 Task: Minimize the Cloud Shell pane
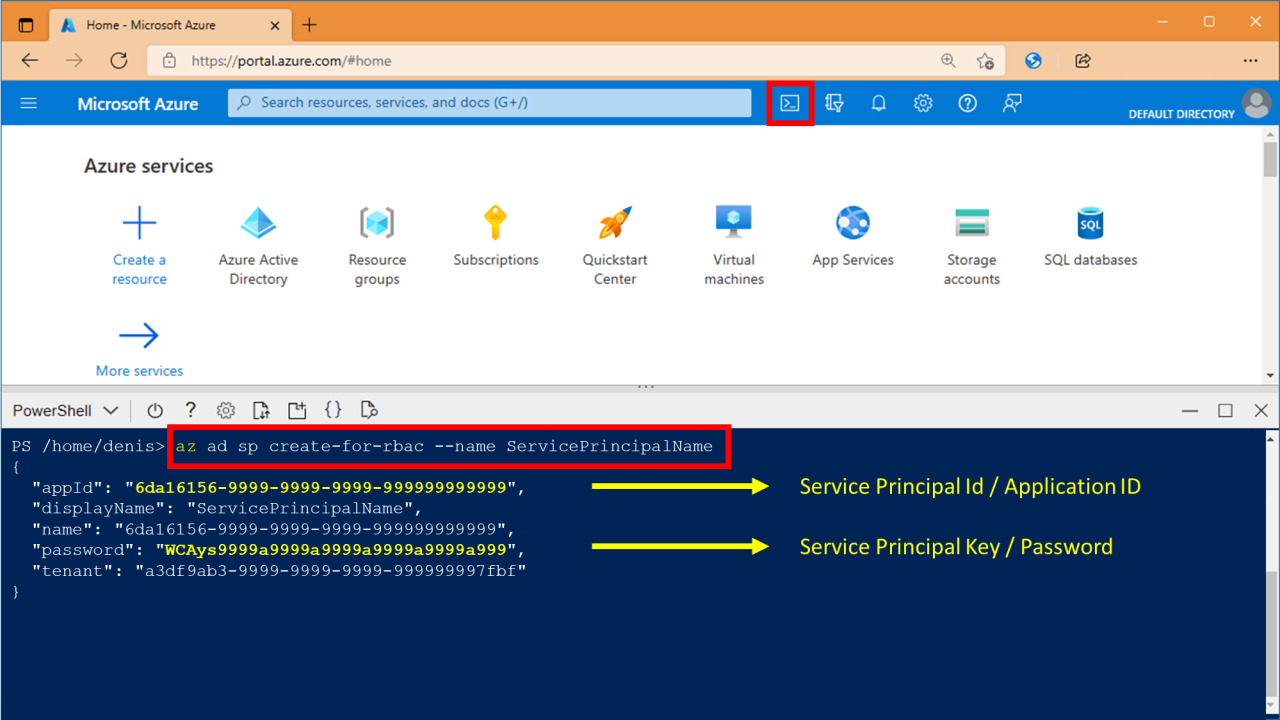[x=1189, y=410]
